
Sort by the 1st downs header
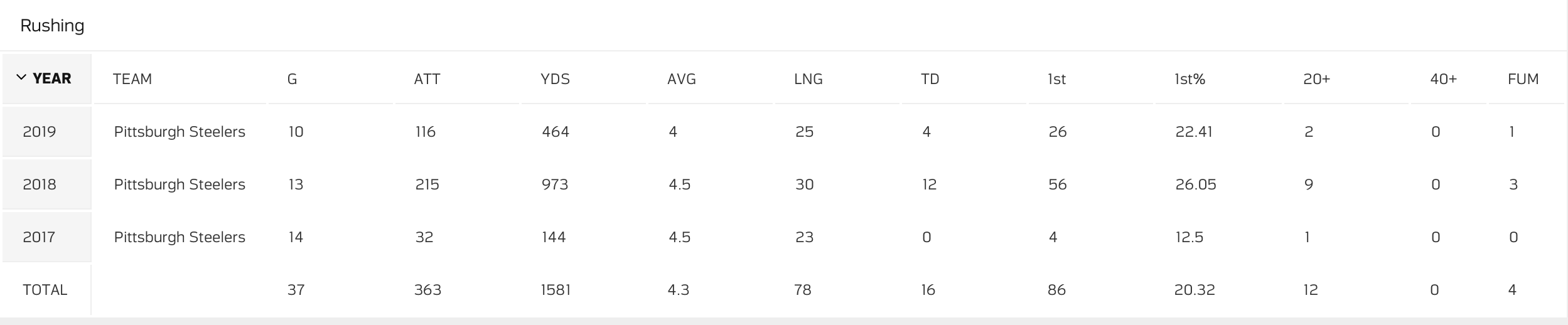[1056, 79]
